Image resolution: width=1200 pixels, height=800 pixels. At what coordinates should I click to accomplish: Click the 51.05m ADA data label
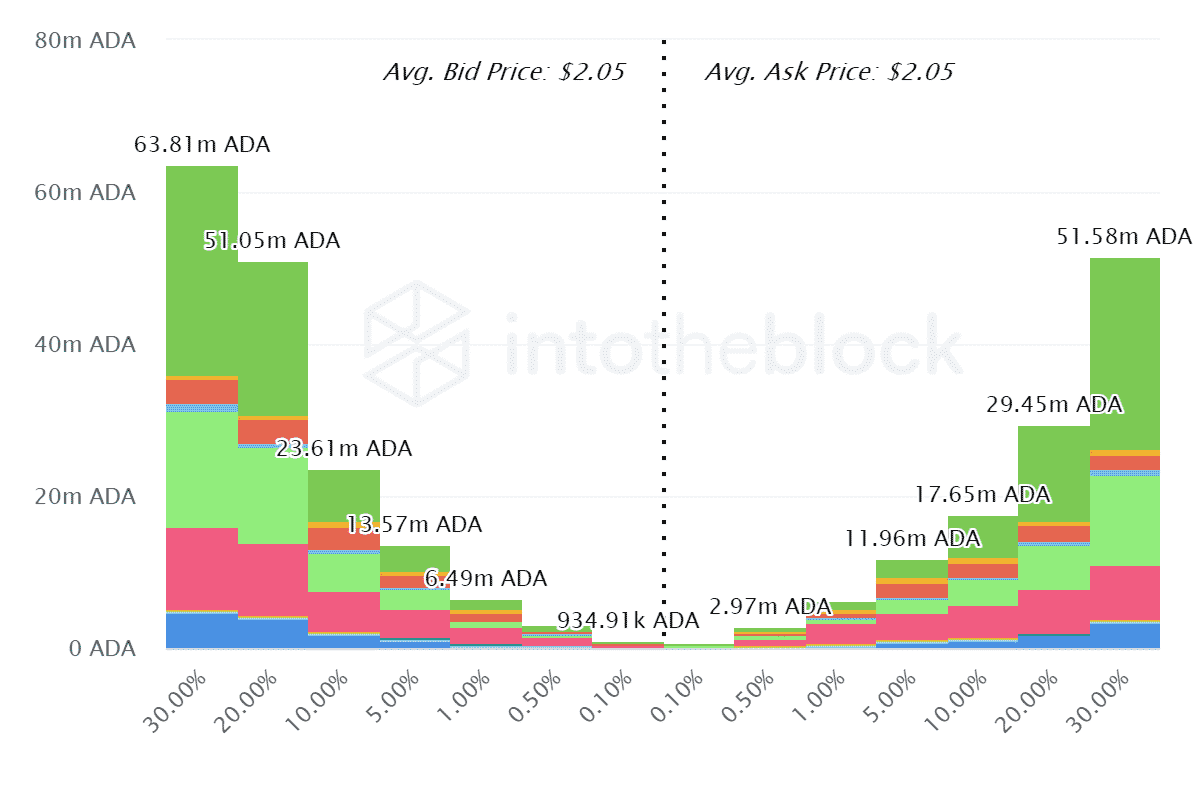pyautogui.click(x=272, y=241)
